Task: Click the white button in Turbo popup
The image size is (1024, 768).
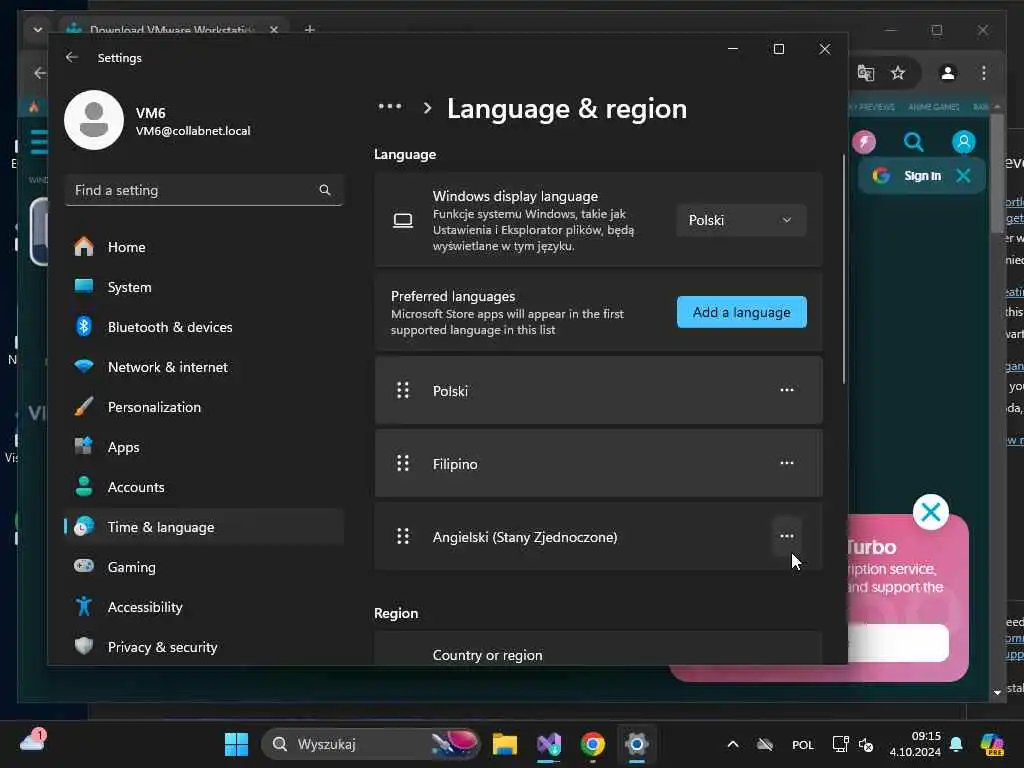Action: 898,643
